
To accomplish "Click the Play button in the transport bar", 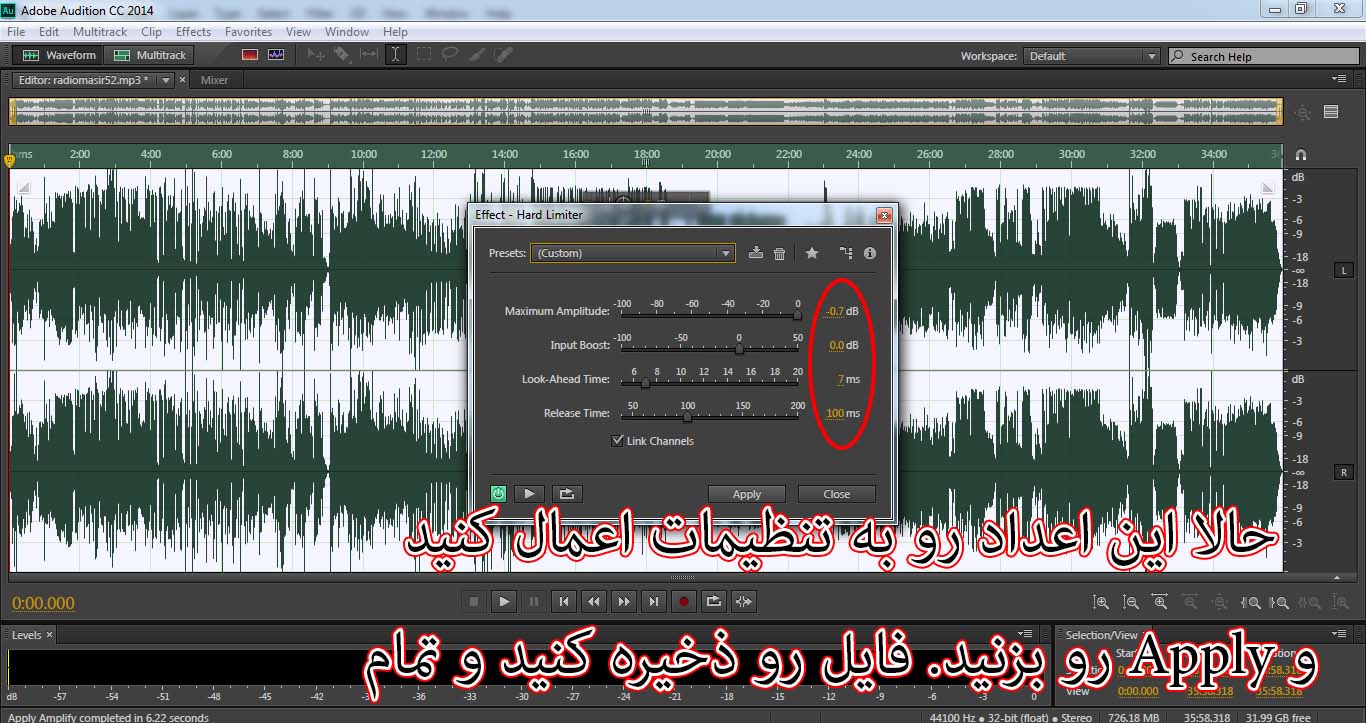I will [x=504, y=601].
